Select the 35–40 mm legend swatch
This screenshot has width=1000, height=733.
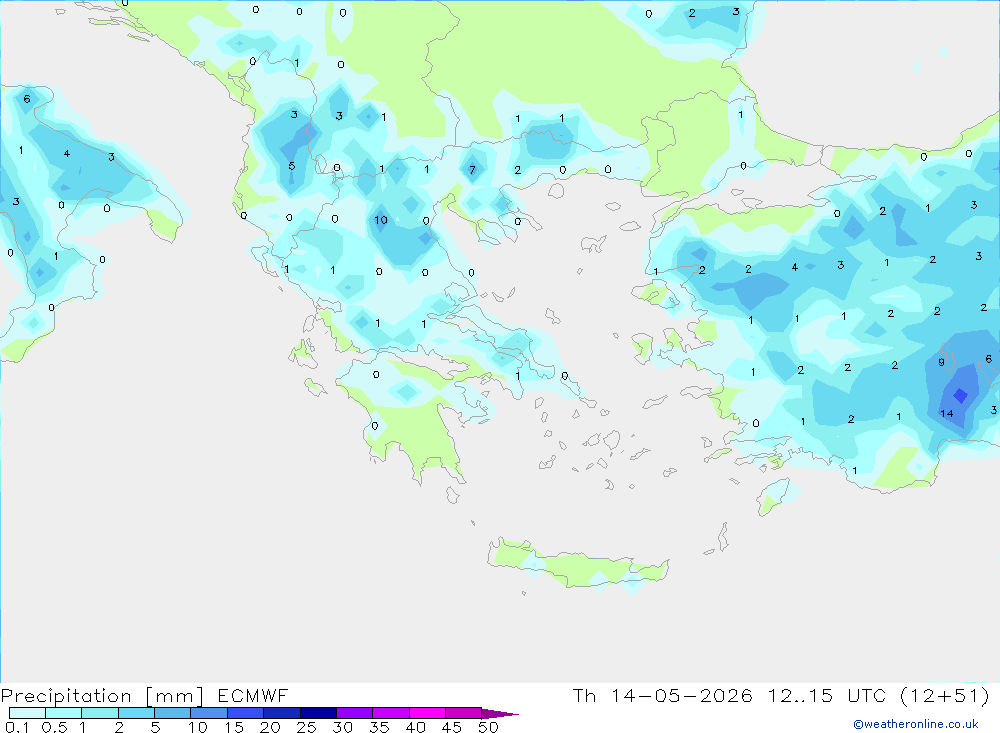coord(391,713)
